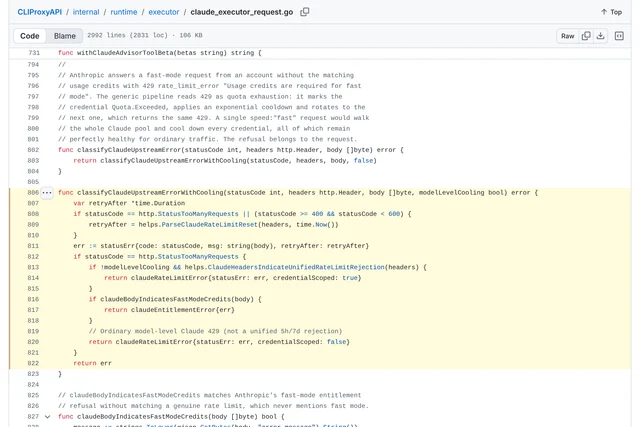
Task: Download raw file icon
Action: [600, 36]
